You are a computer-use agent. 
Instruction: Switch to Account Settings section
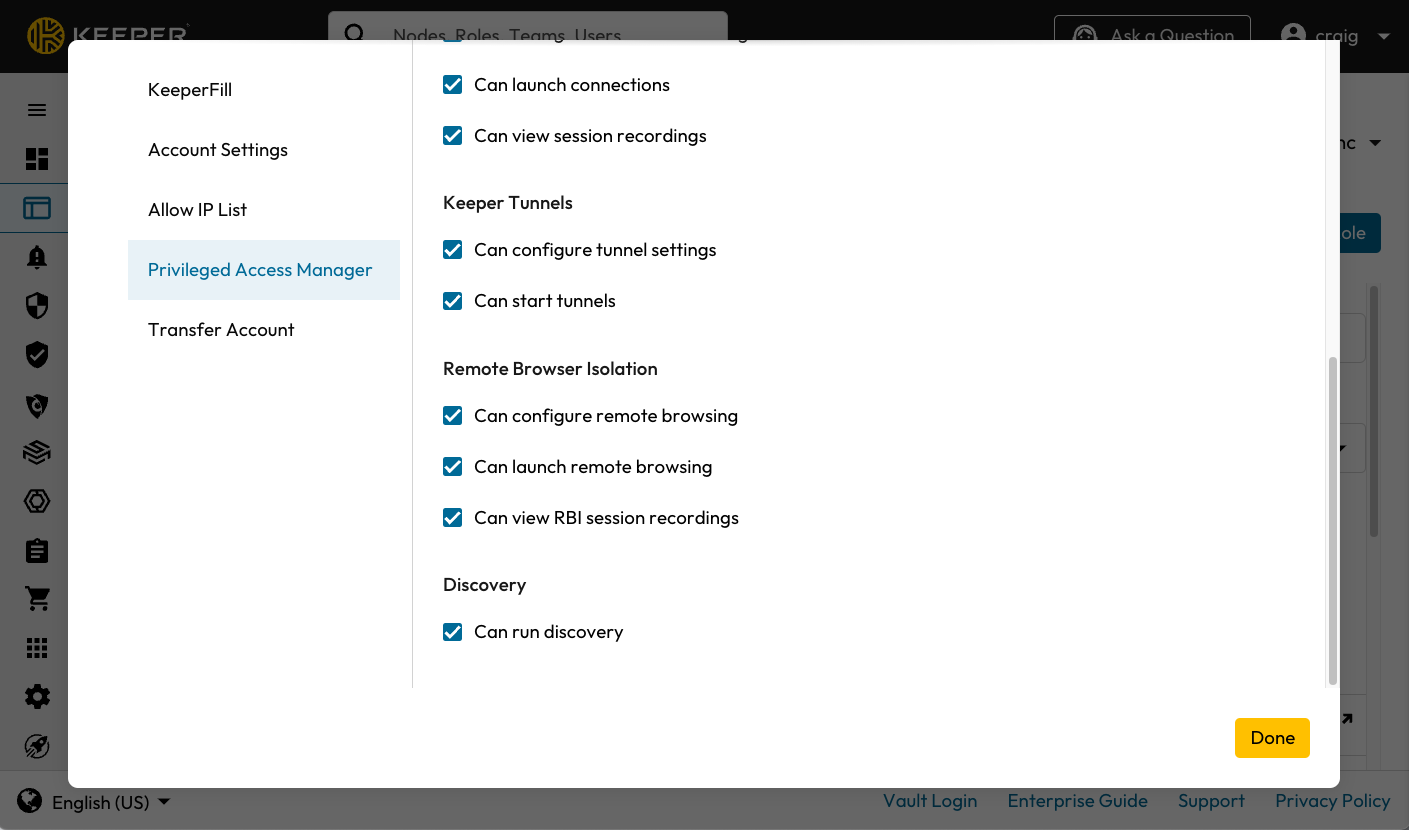(218, 150)
